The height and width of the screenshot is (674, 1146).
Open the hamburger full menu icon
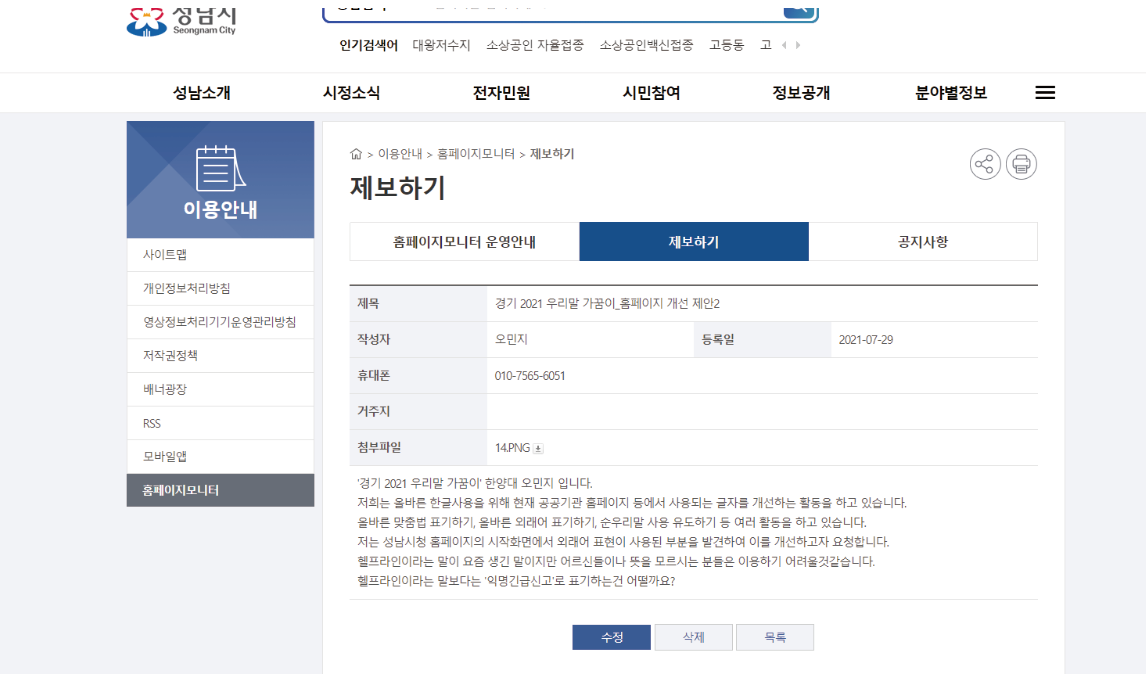[x=1045, y=93]
